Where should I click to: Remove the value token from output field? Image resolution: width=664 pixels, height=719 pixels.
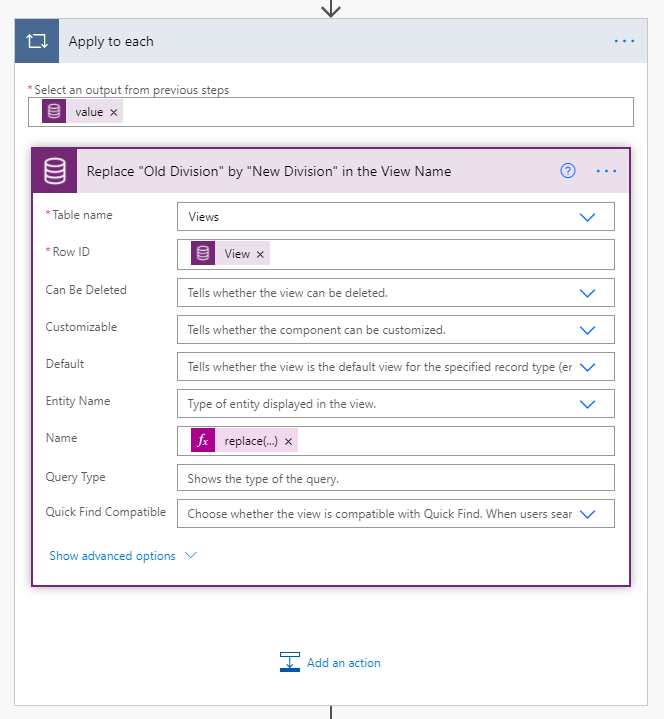(114, 112)
